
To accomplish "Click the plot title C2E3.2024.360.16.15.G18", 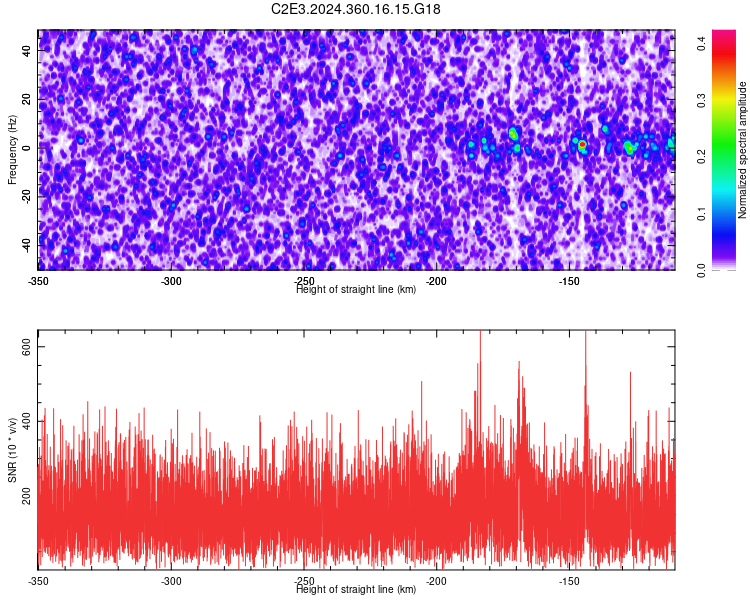I will [x=356, y=9].
